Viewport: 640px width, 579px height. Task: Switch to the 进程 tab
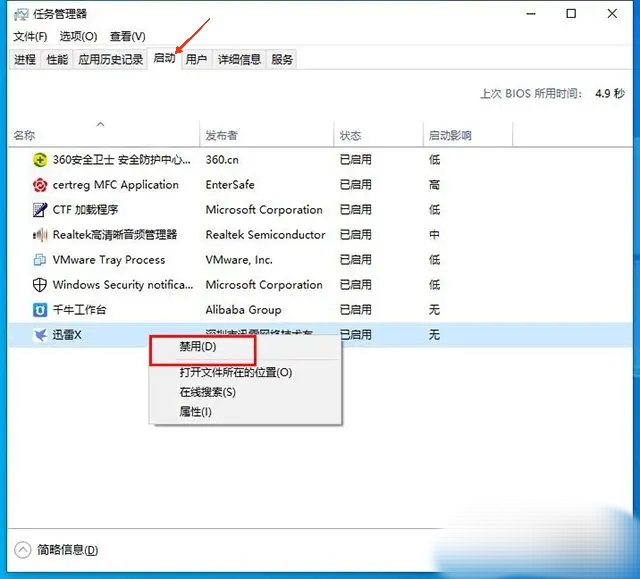pos(24,60)
